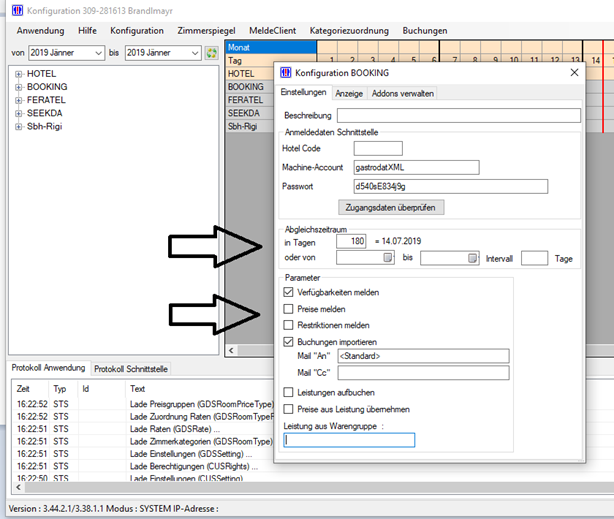Expand the SEEKDA tree node

tap(18, 114)
